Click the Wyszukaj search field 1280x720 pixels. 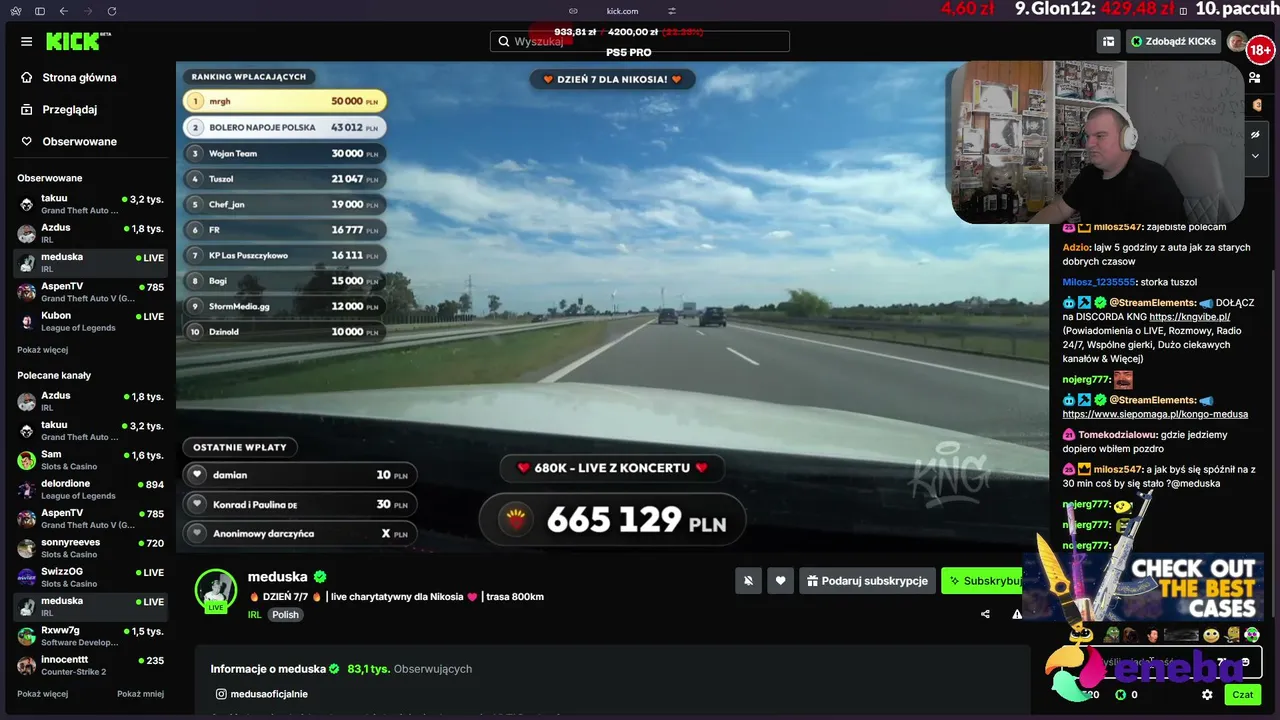click(x=640, y=41)
